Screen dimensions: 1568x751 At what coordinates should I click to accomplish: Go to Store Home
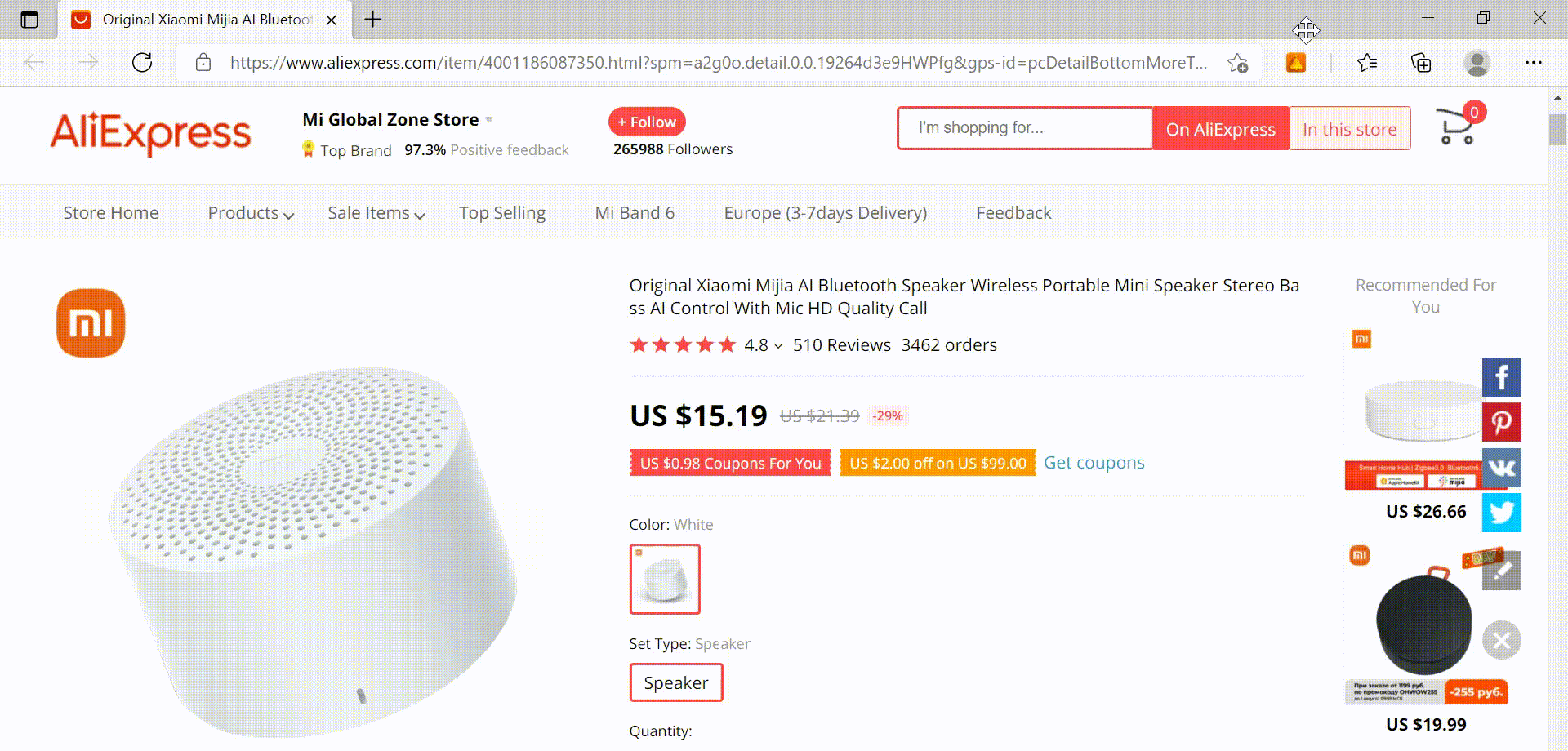pyautogui.click(x=110, y=213)
